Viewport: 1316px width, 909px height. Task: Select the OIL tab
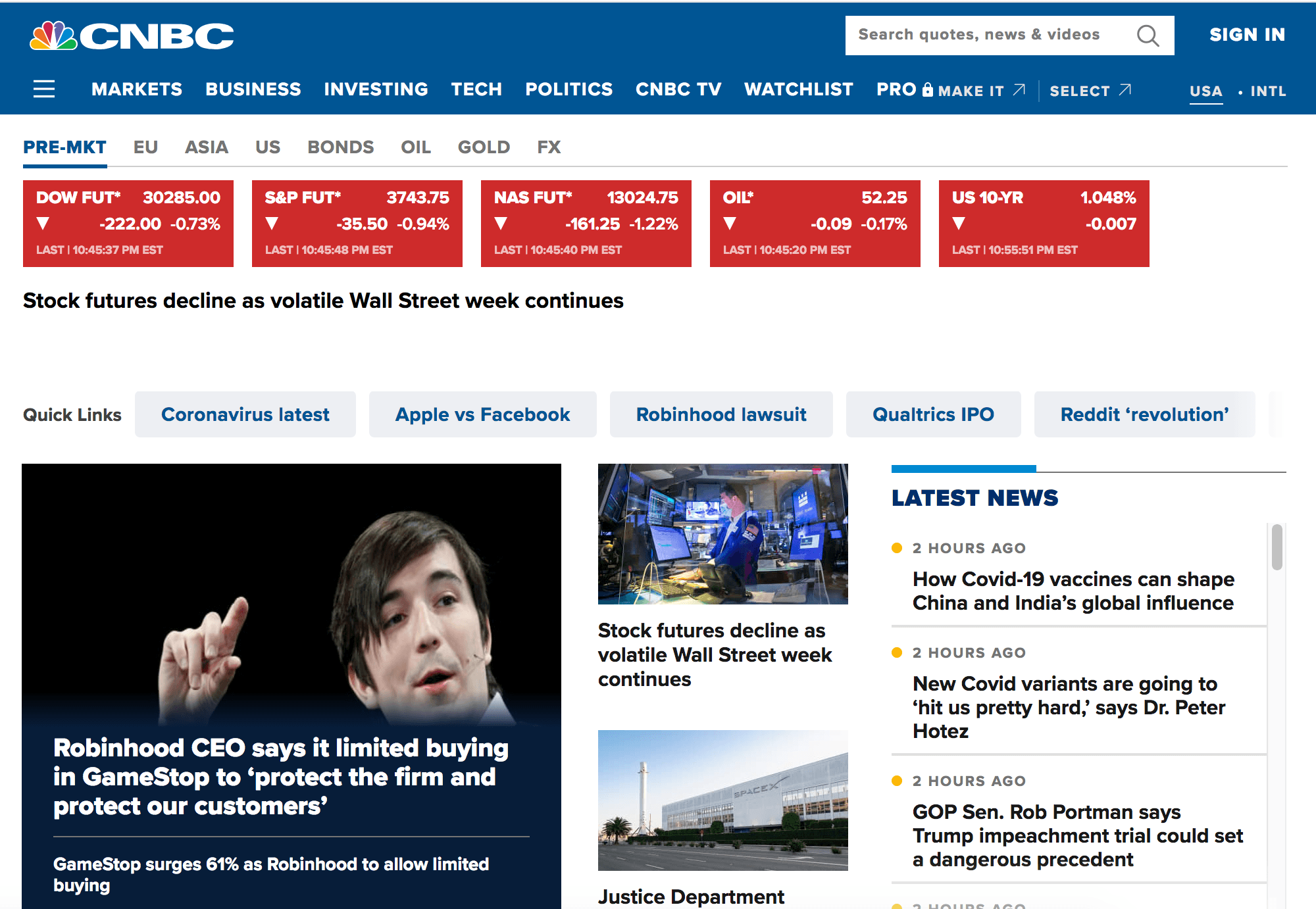pos(416,147)
